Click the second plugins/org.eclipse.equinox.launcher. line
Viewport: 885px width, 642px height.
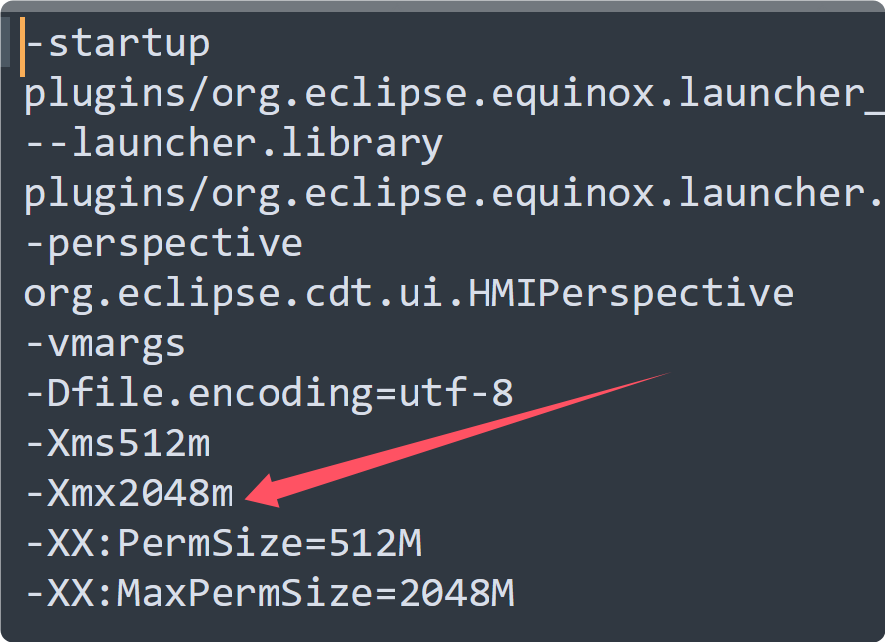(x=454, y=194)
